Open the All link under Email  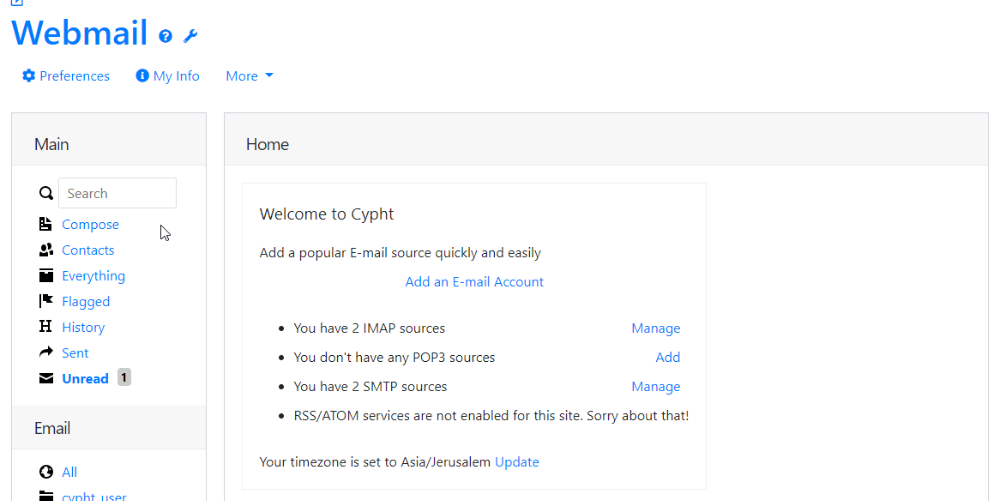pos(69,472)
